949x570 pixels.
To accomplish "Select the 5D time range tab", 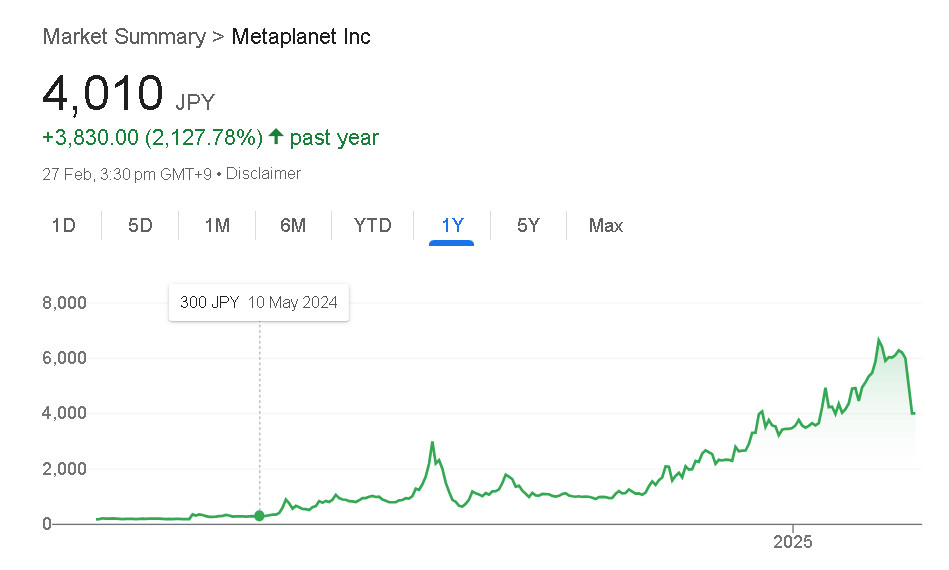I will pos(140,225).
